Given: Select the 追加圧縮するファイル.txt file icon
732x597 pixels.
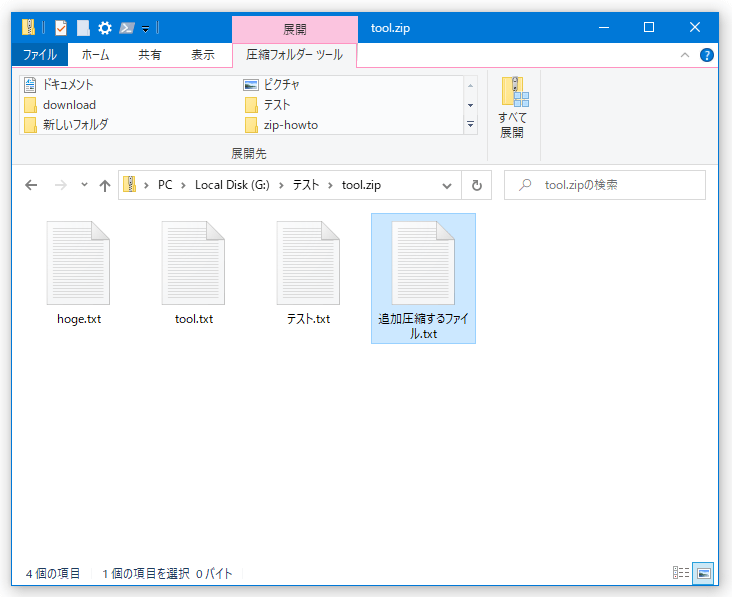Looking at the screenshot, I should (x=423, y=263).
